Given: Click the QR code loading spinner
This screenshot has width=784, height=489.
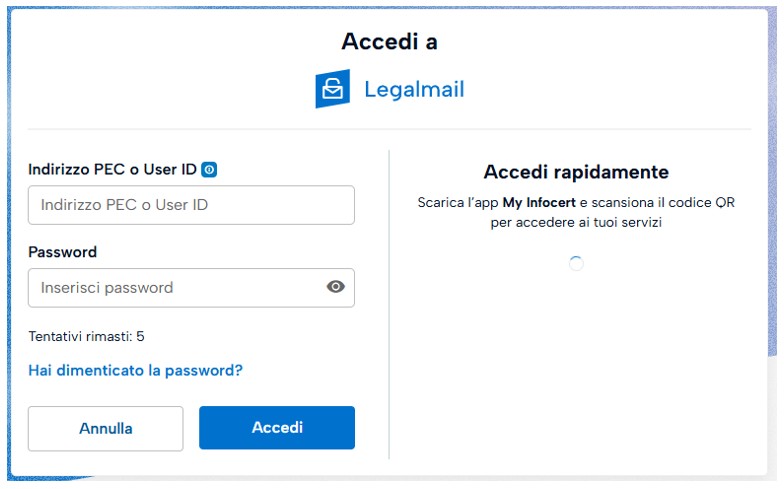Looking at the screenshot, I should pyautogui.click(x=576, y=263).
